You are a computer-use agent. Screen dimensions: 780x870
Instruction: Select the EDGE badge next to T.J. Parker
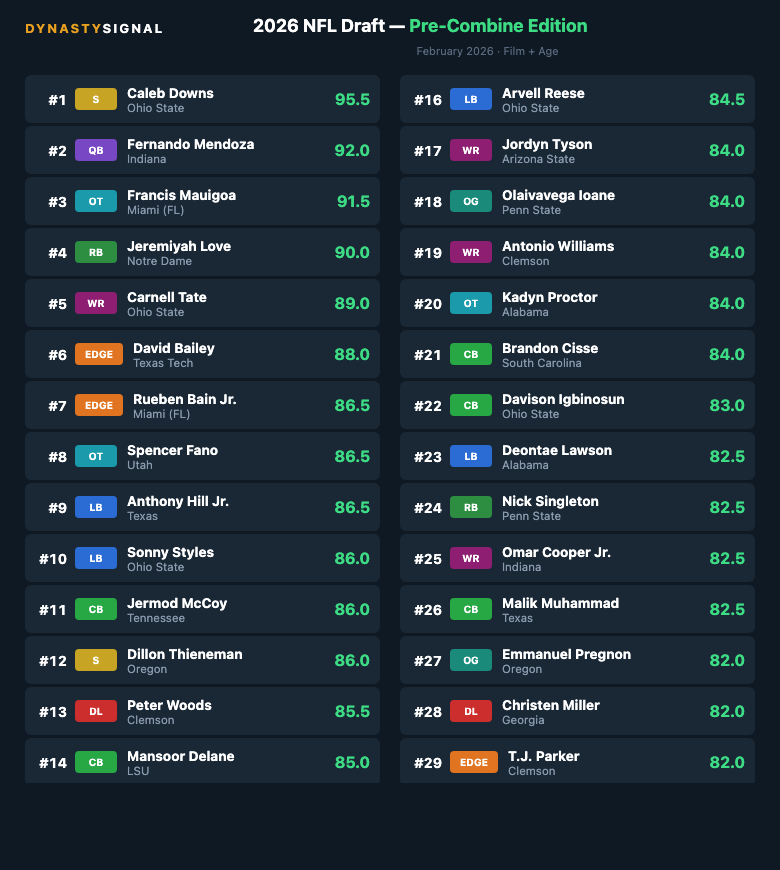(474, 763)
